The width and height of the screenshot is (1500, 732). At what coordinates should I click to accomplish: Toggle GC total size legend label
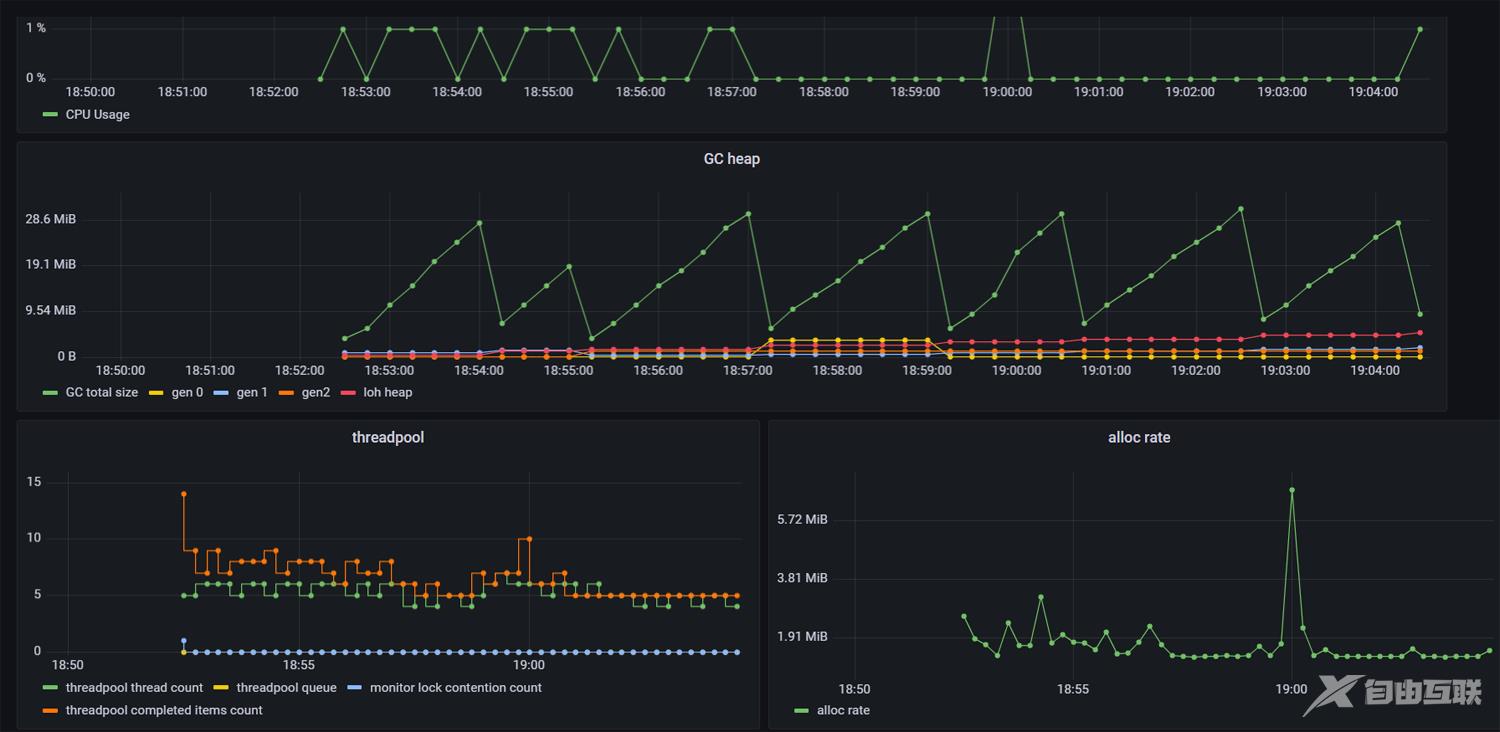[101, 393]
